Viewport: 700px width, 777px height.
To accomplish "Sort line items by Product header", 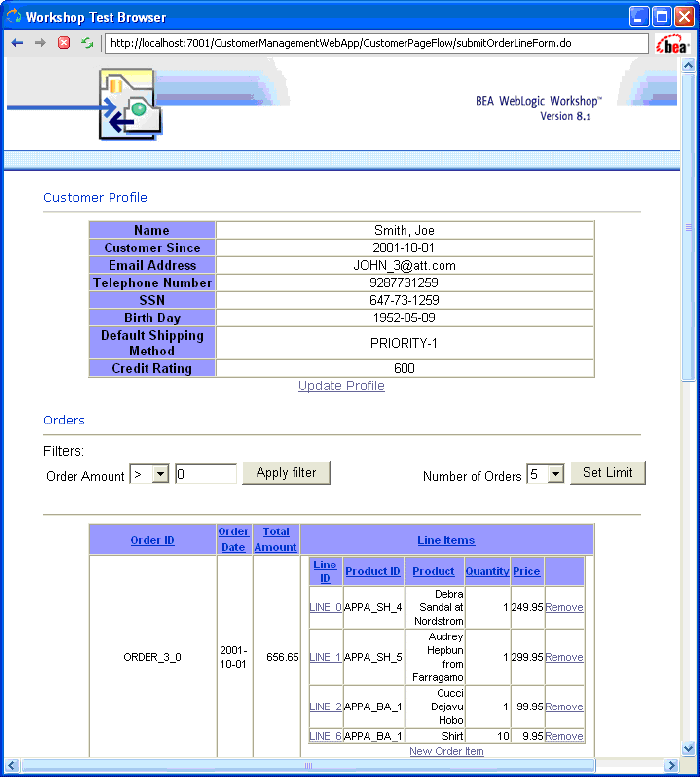I will tap(433, 571).
